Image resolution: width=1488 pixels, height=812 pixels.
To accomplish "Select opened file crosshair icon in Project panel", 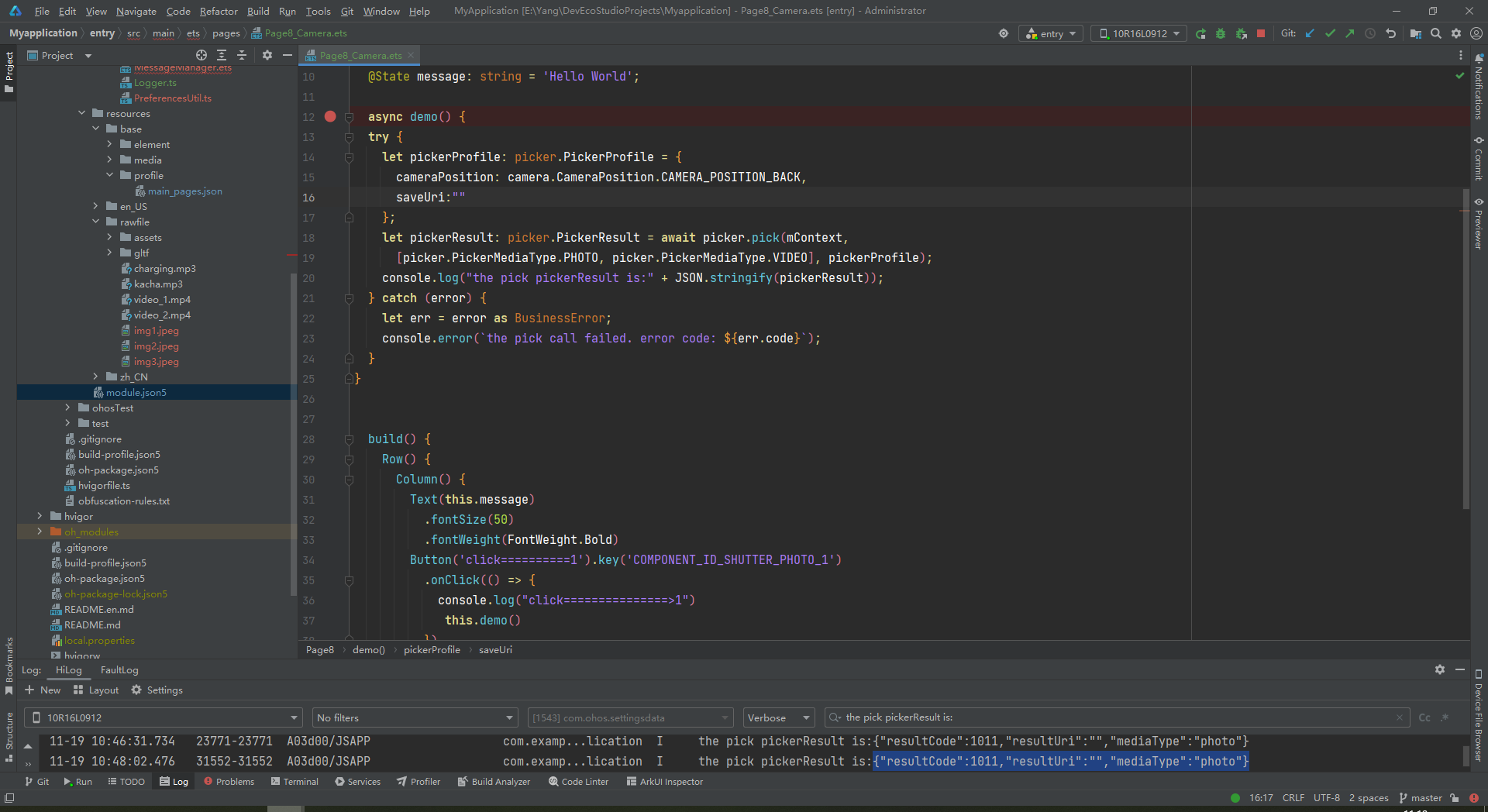I will coord(201,55).
